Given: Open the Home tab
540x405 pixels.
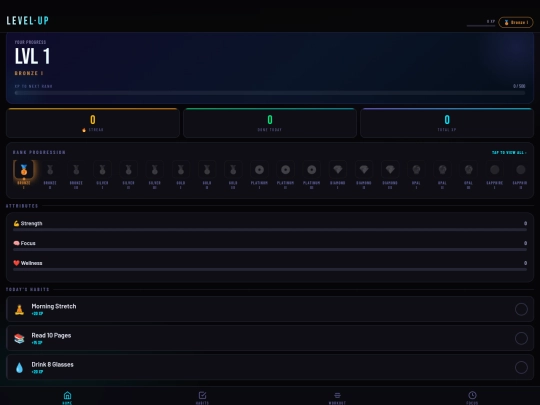Looking at the screenshot, I should [x=68, y=397].
